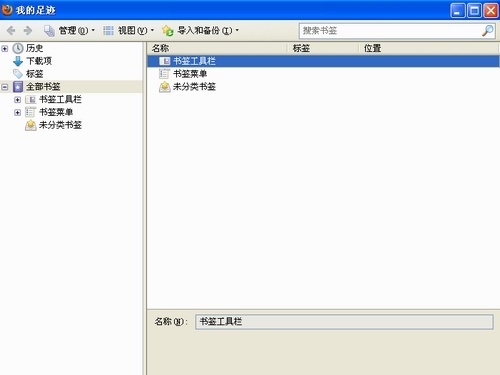The image size is (500, 375).
Task: Expand 书签菜单 in the sidebar tree
Action: (x=17, y=113)
